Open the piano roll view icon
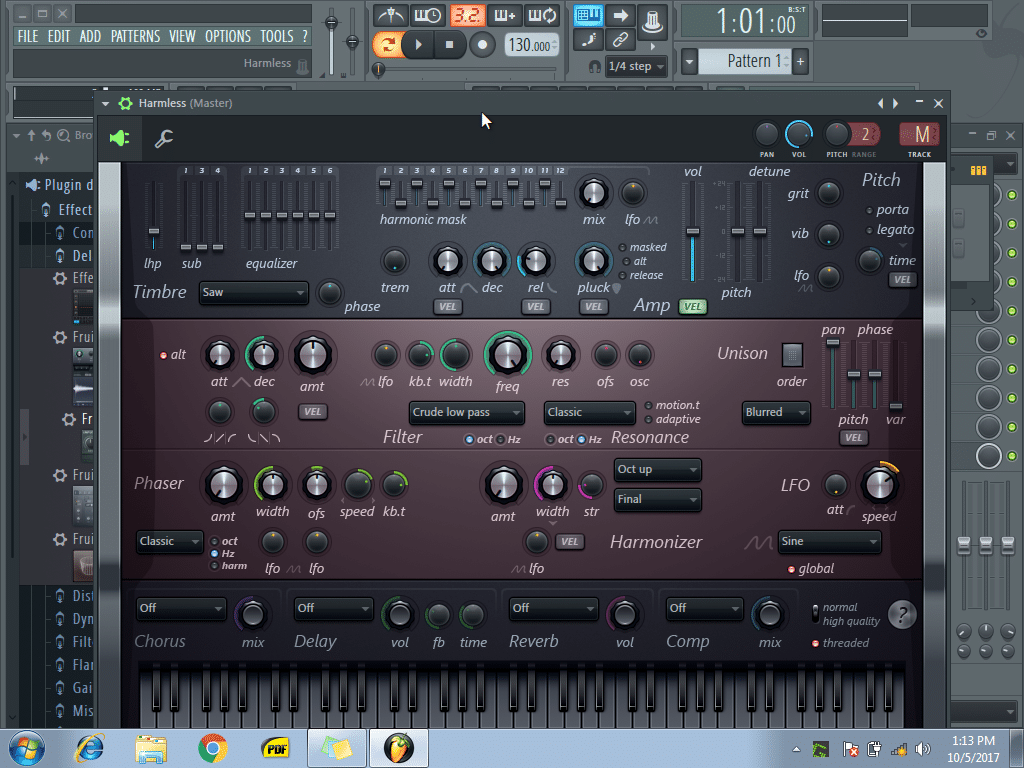 pyautogui.click(x=588, y=15)
